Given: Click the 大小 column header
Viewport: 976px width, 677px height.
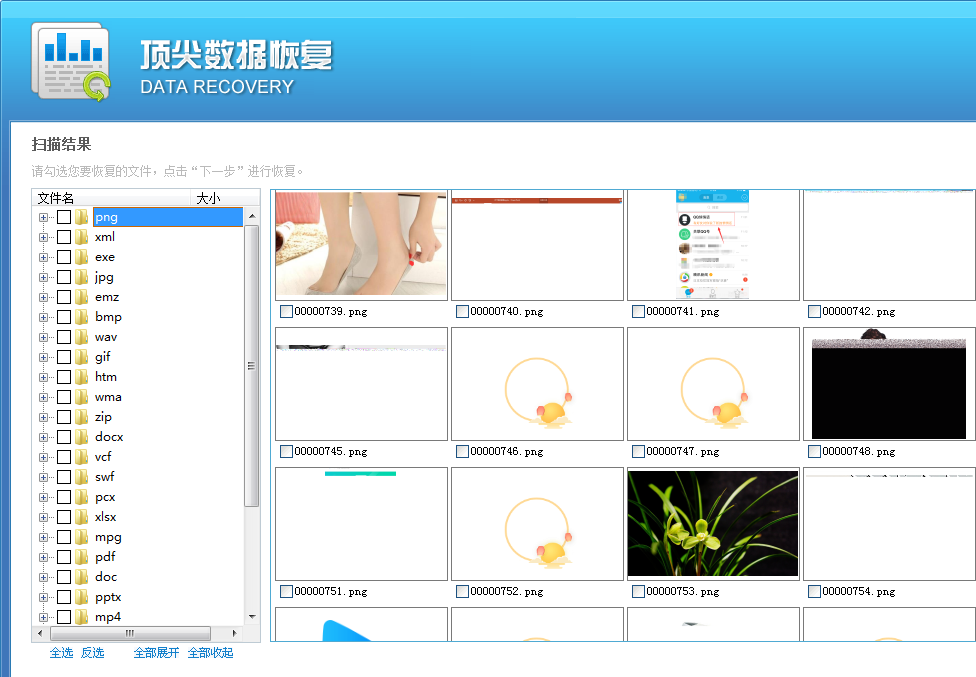Looking at the screenshot, I should (225, 198).
